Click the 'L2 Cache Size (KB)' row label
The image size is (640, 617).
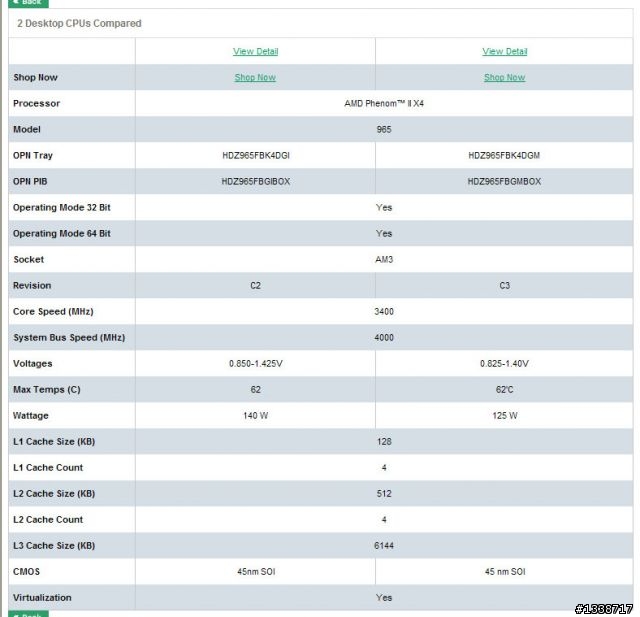tap(54, 494)
